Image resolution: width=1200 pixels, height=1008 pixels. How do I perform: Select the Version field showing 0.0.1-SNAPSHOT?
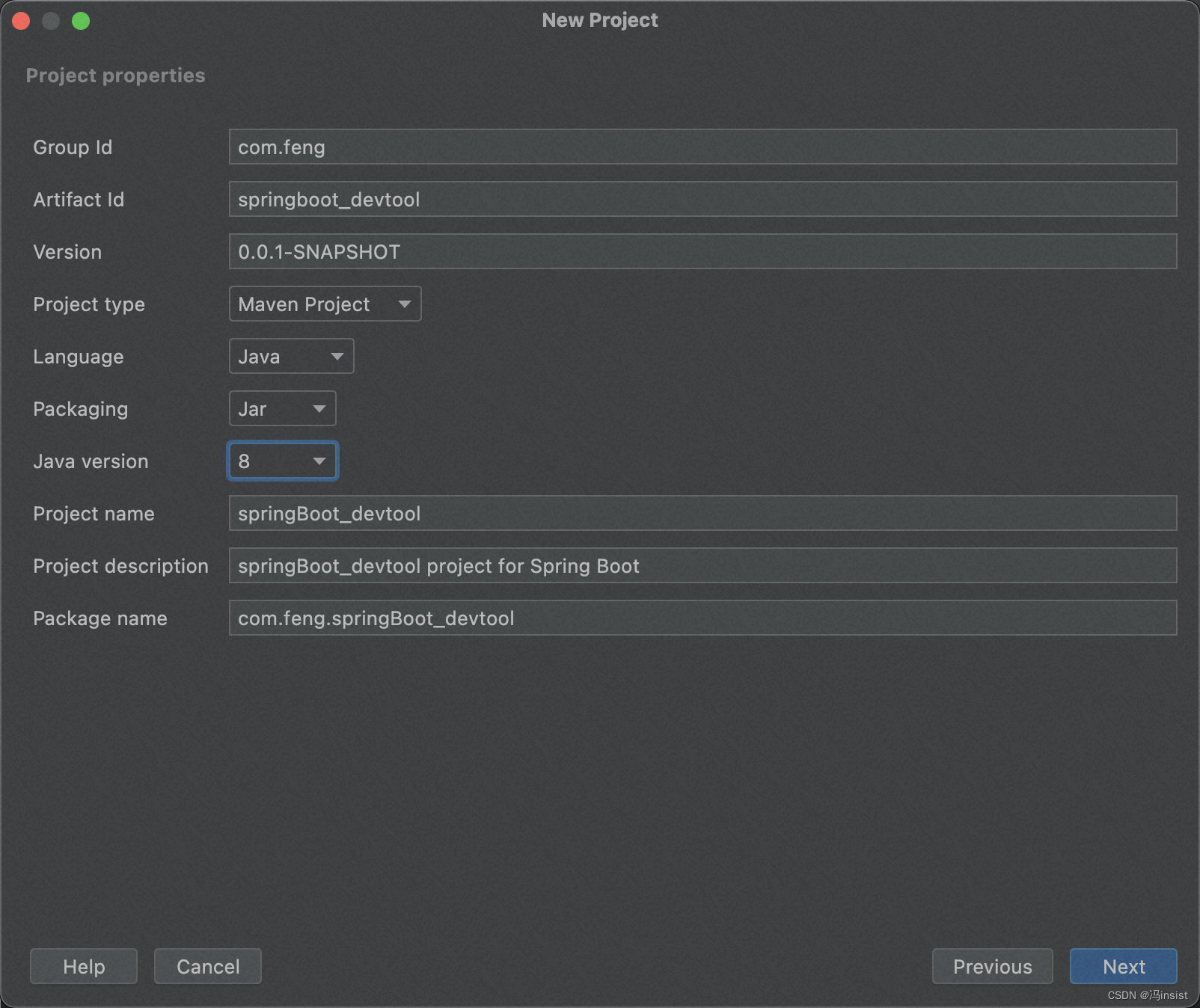[x=702, y=251]
